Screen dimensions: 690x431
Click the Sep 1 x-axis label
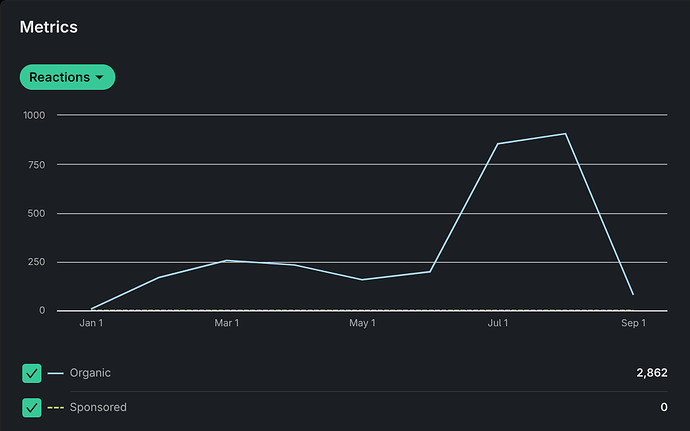(633, 323)
